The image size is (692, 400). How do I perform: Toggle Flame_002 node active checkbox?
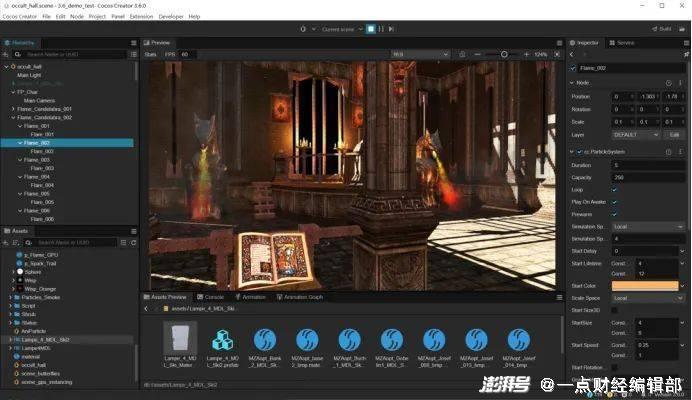point(573,68)
